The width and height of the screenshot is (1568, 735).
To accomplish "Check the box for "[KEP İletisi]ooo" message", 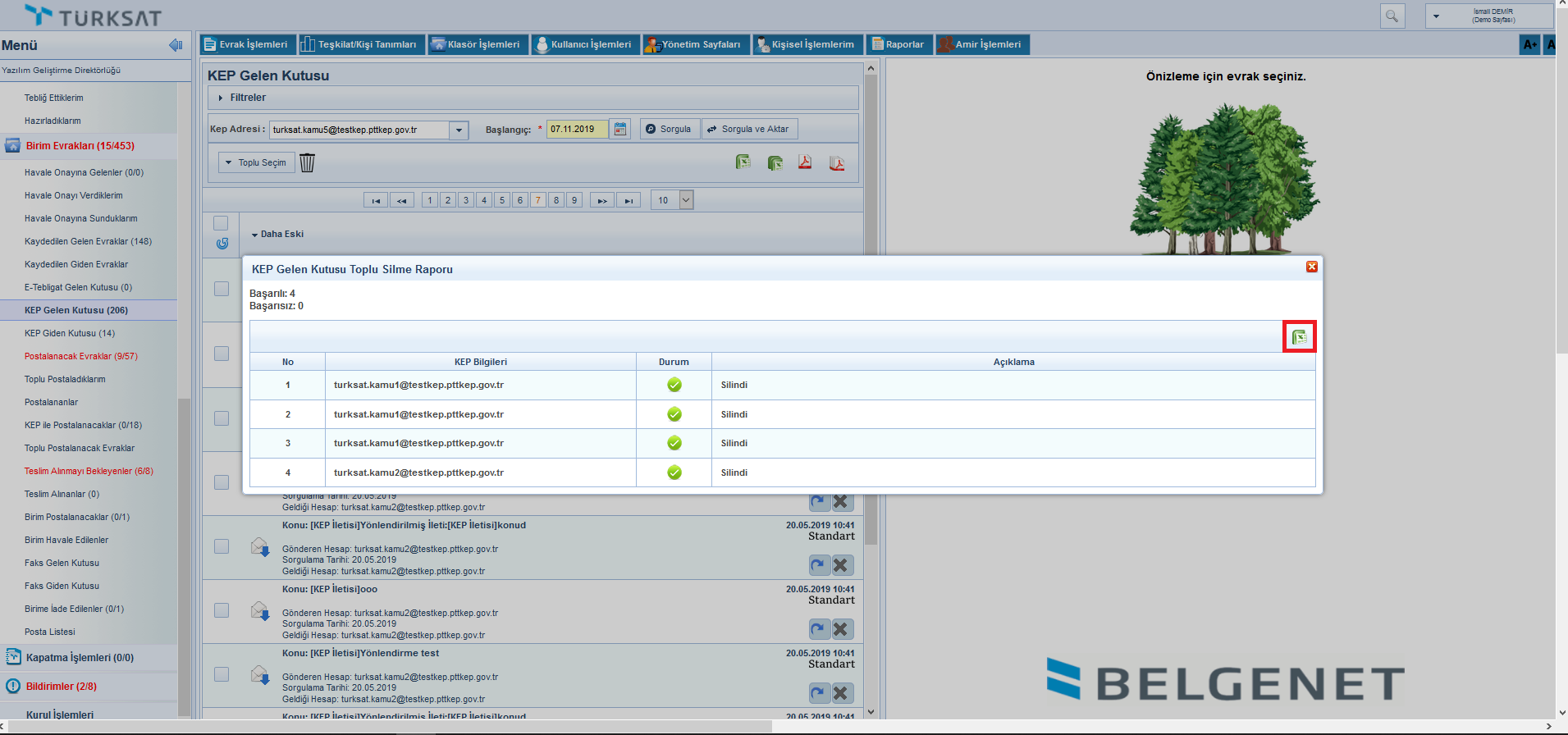I will (222, 610).
